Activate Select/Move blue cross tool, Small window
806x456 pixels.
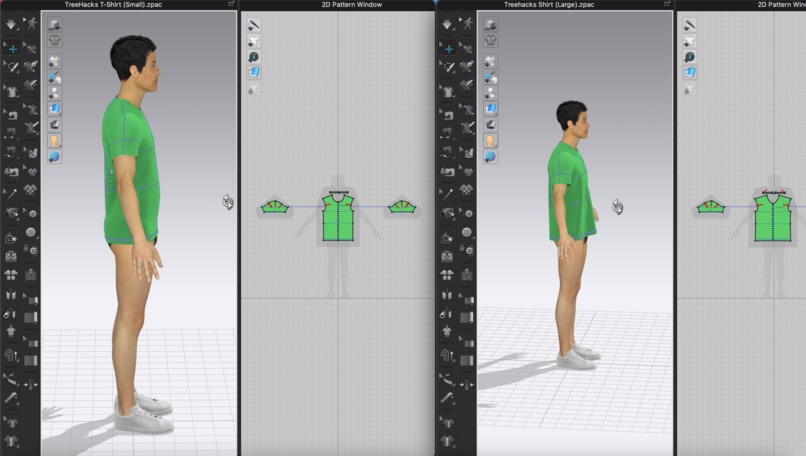11,49
